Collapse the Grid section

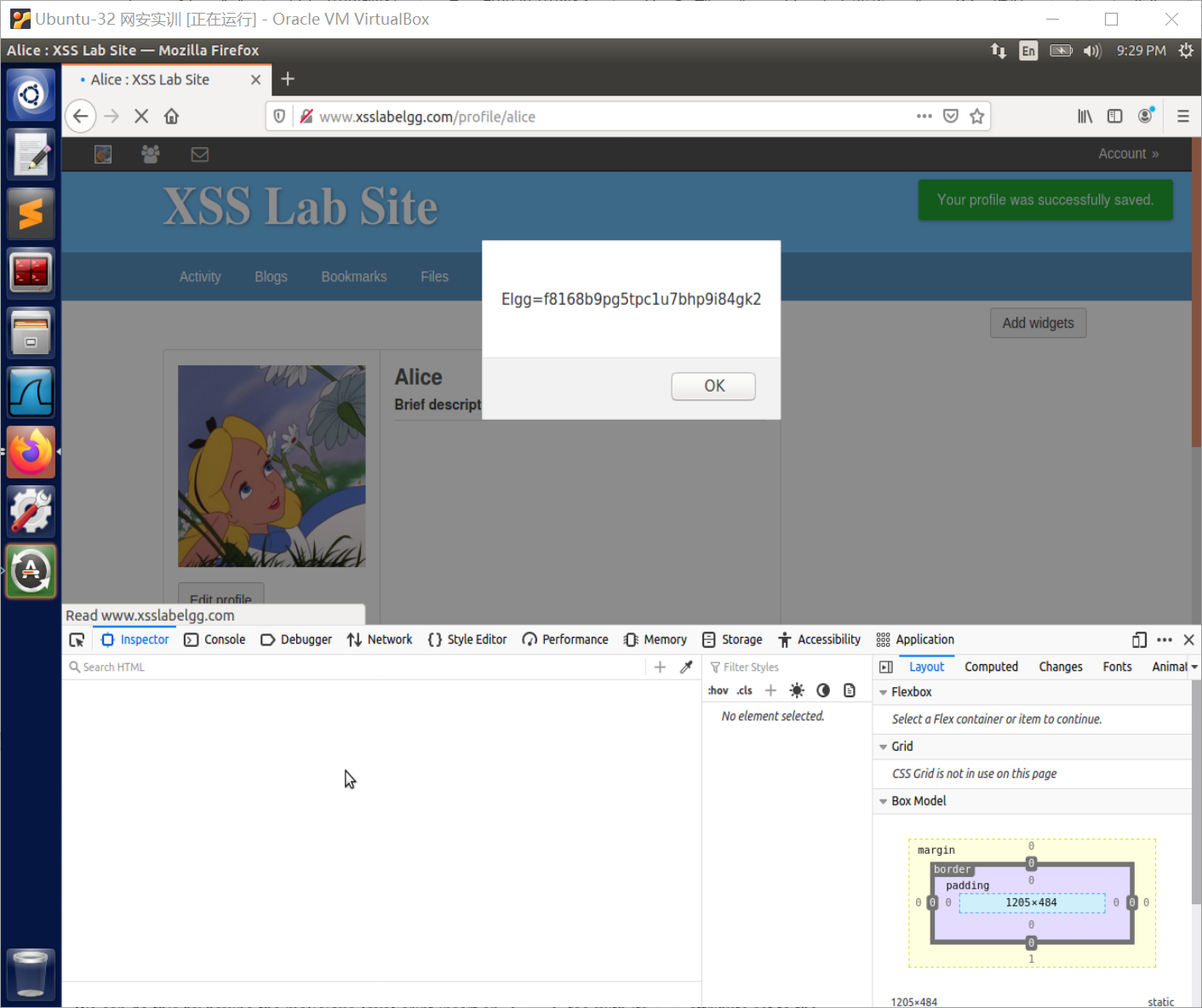point(884,747)
